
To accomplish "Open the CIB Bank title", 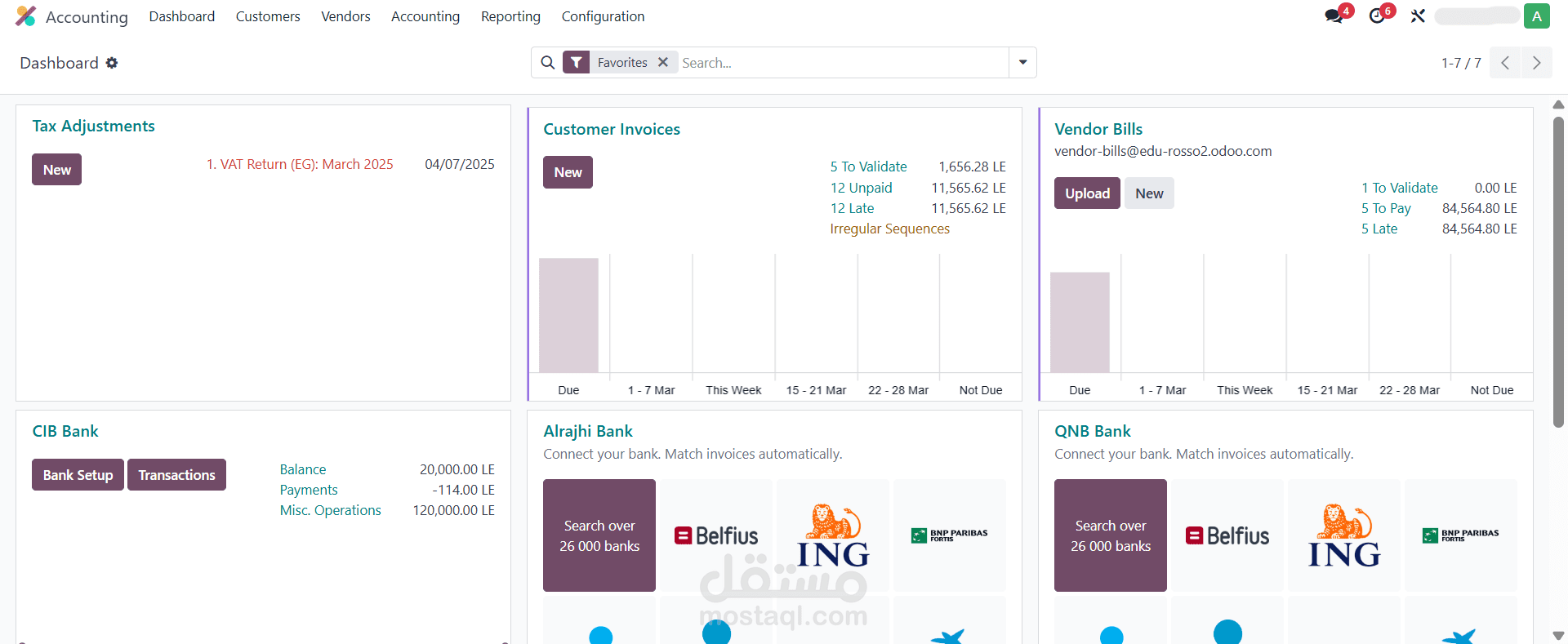I will 65,431.
